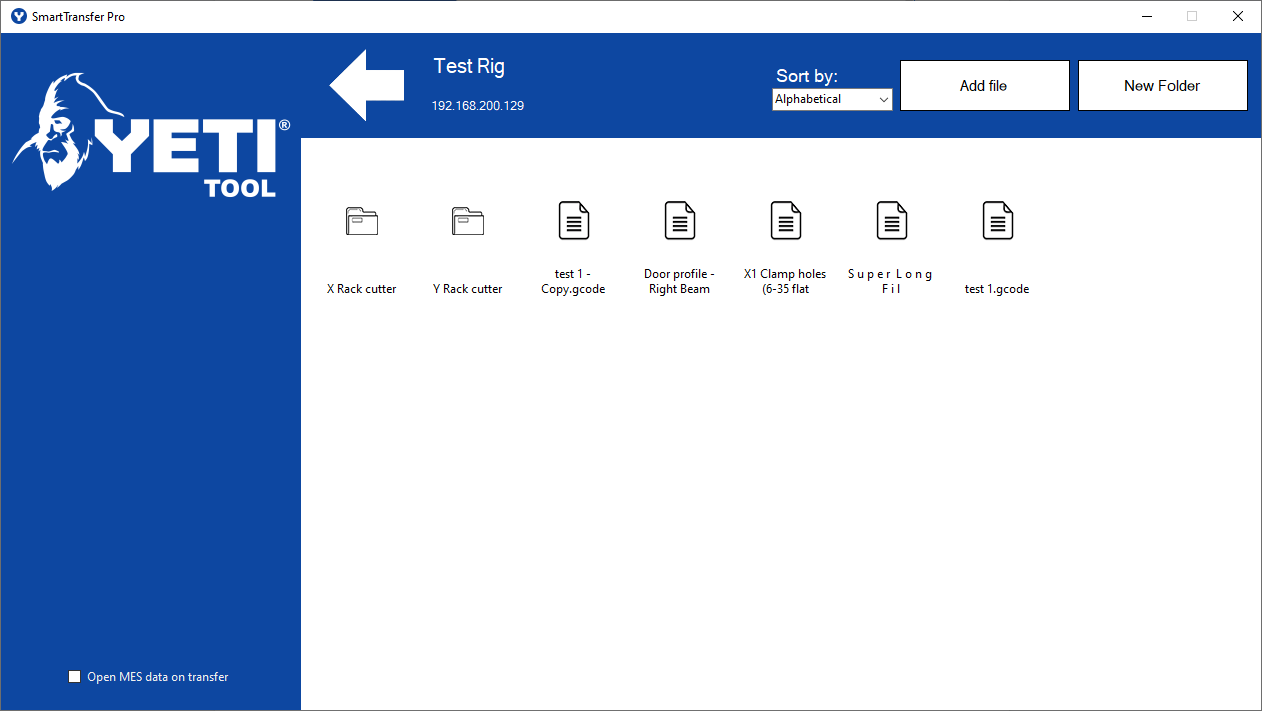Click the Open MES data on transfer label
The width and height of the screenshot is (1262, 711).
tap(158, 677)
